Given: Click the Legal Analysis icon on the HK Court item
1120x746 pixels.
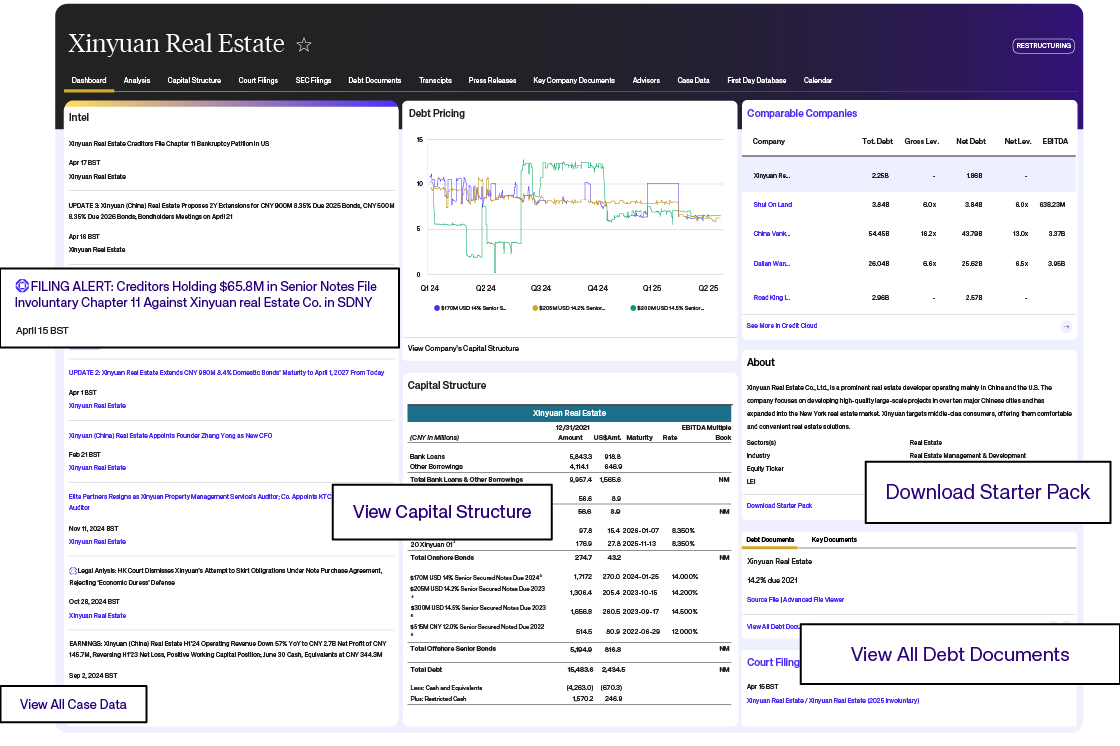Looking at the screenshot, I should pos(73,571).
